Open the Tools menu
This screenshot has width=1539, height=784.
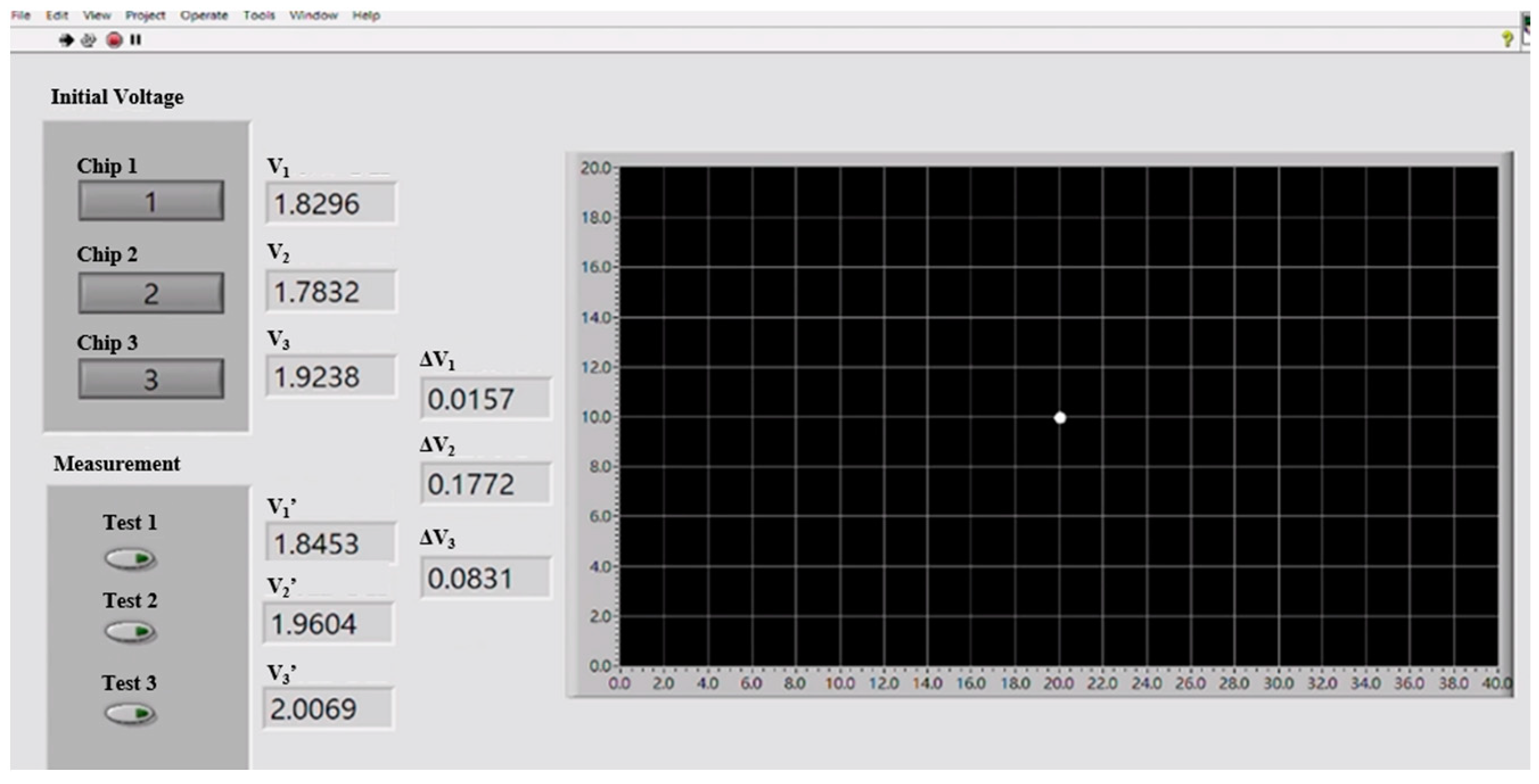(259, 15)
